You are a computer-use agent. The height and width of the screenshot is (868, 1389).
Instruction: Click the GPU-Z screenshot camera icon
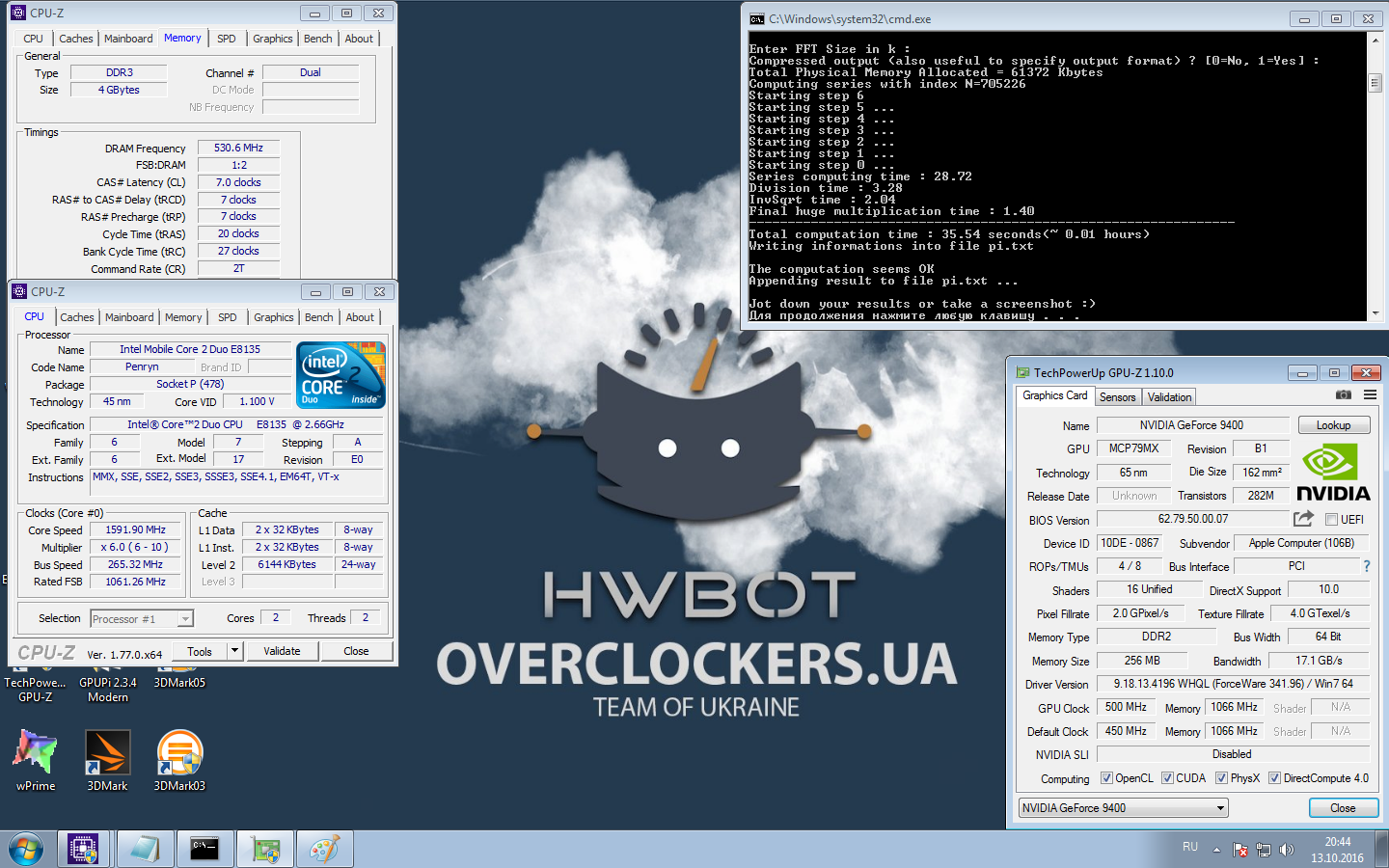tap(1343, 394)
